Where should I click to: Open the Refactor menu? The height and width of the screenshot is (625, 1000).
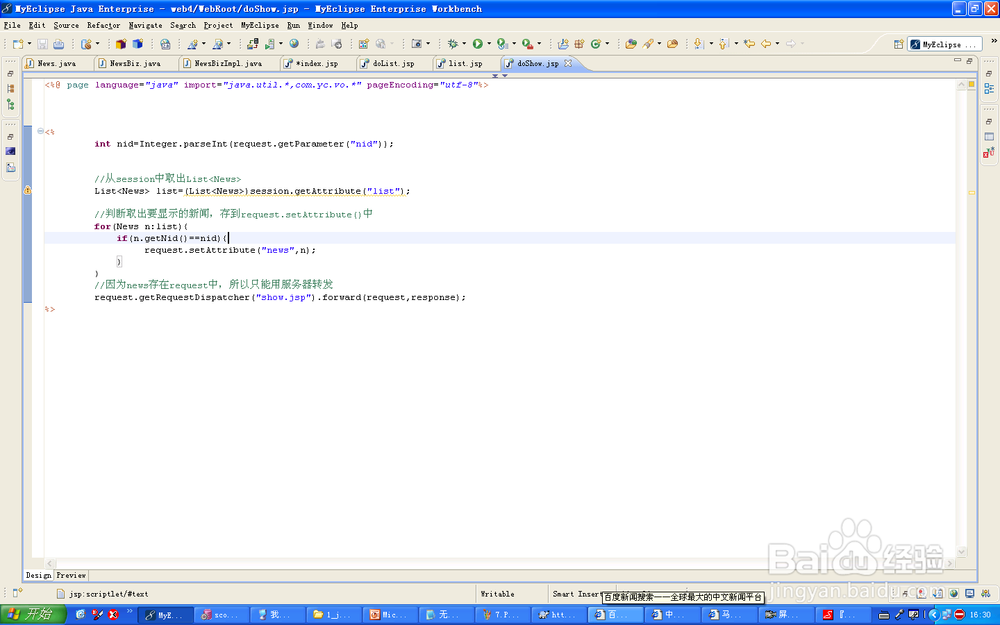pyautogui.click(x=103, y=26)
